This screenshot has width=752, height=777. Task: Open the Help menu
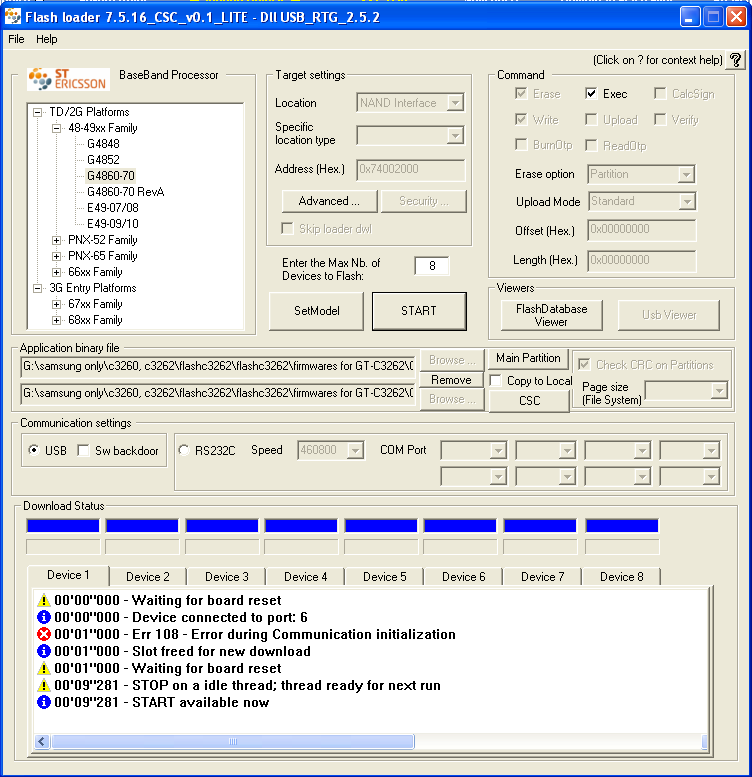(x=47, y=39)
